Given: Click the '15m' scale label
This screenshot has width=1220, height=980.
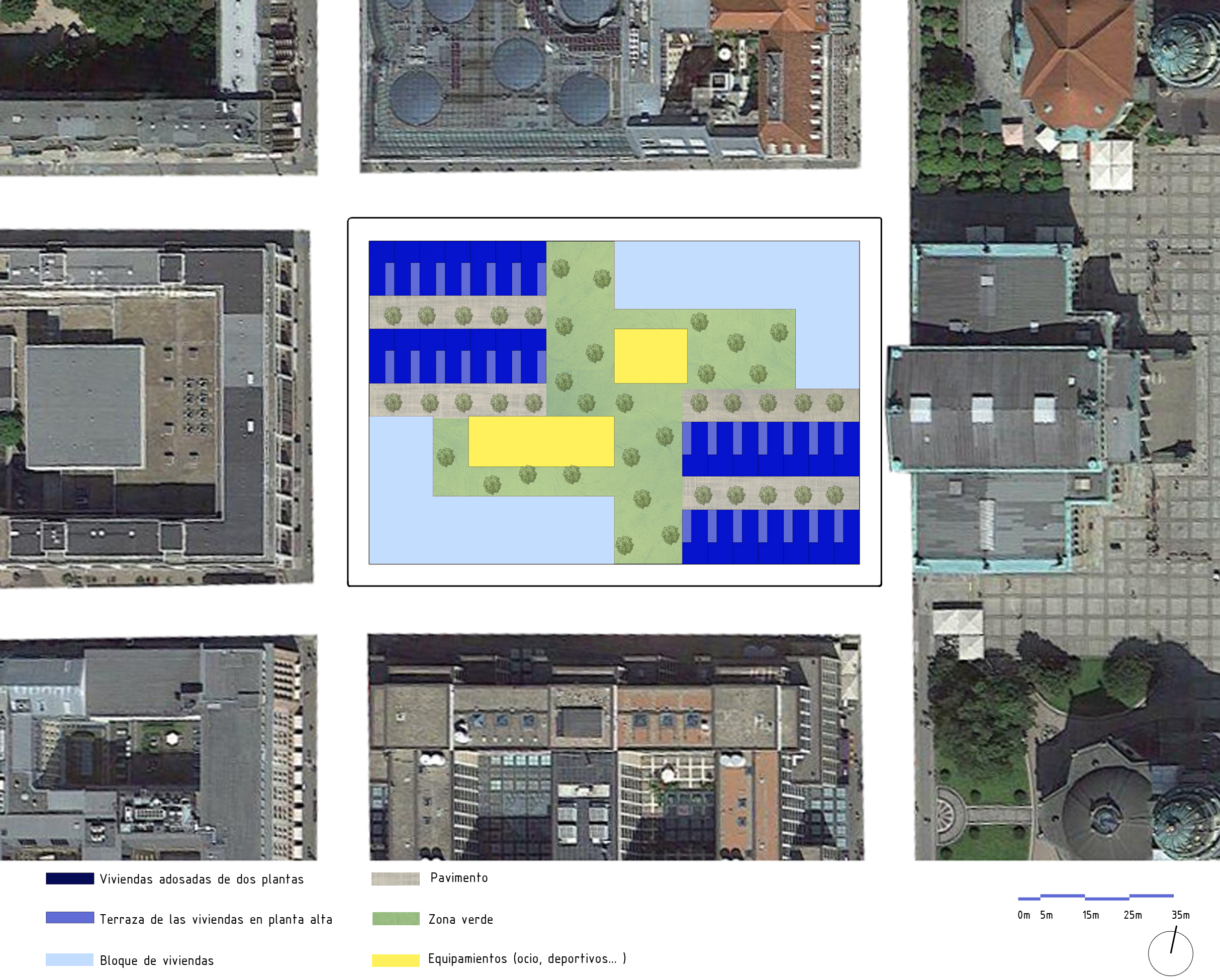Looking at the screenshot, I should [1090, 915].
